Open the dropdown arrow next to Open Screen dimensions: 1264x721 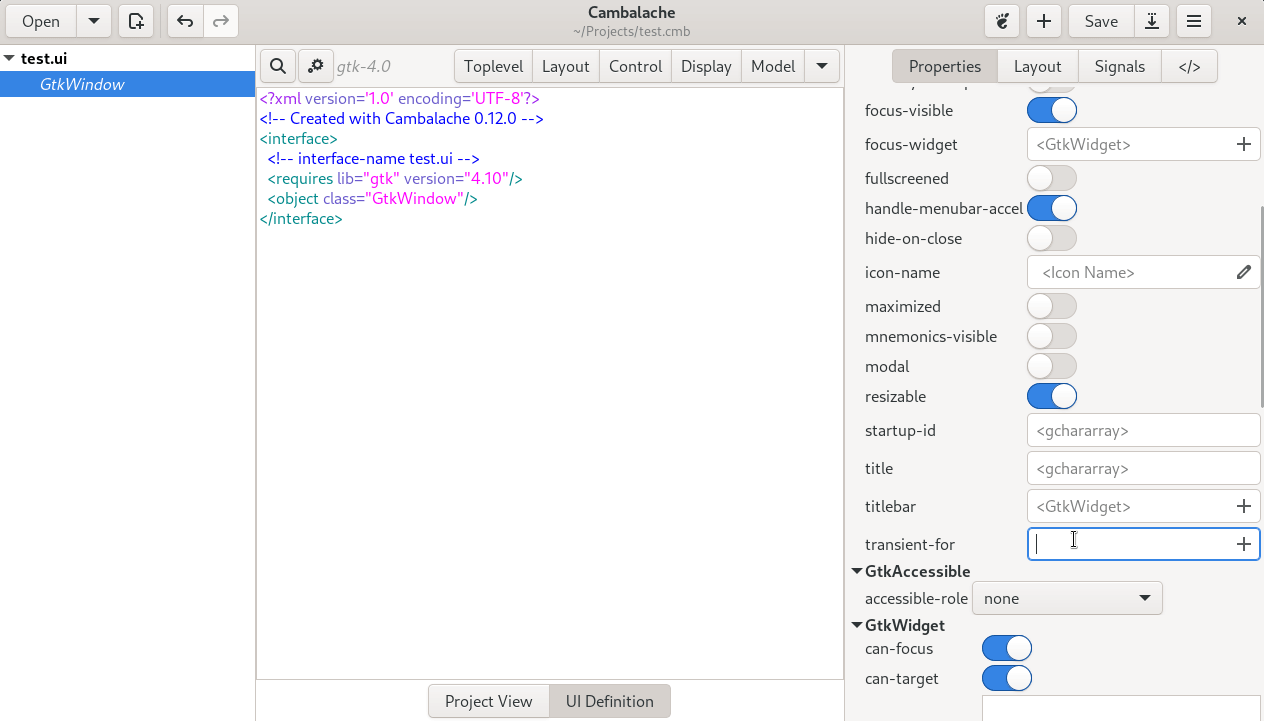93,21
